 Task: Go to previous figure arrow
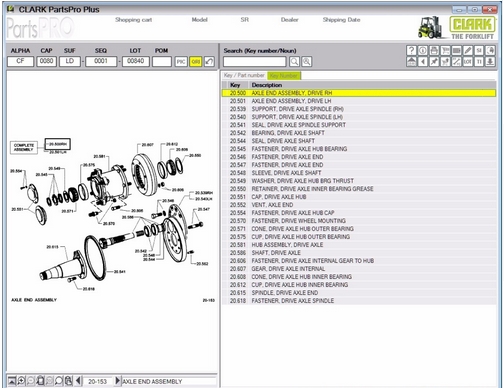coord(78,381)
